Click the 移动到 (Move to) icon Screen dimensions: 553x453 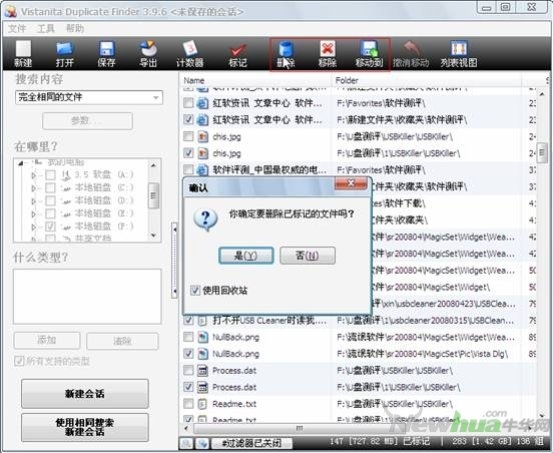369,54
